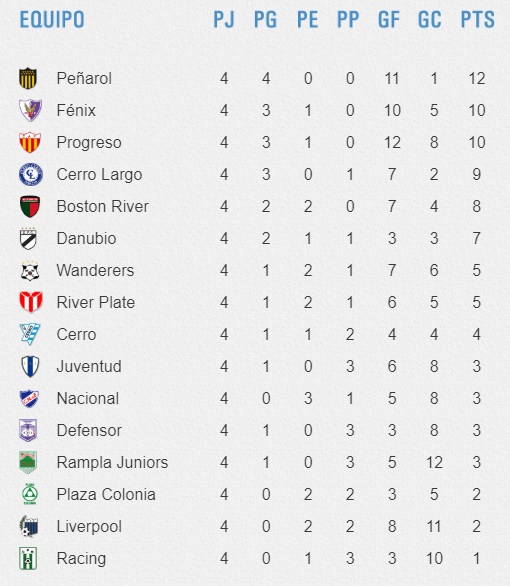Select the Progreso crest icon

pos(30,142)
